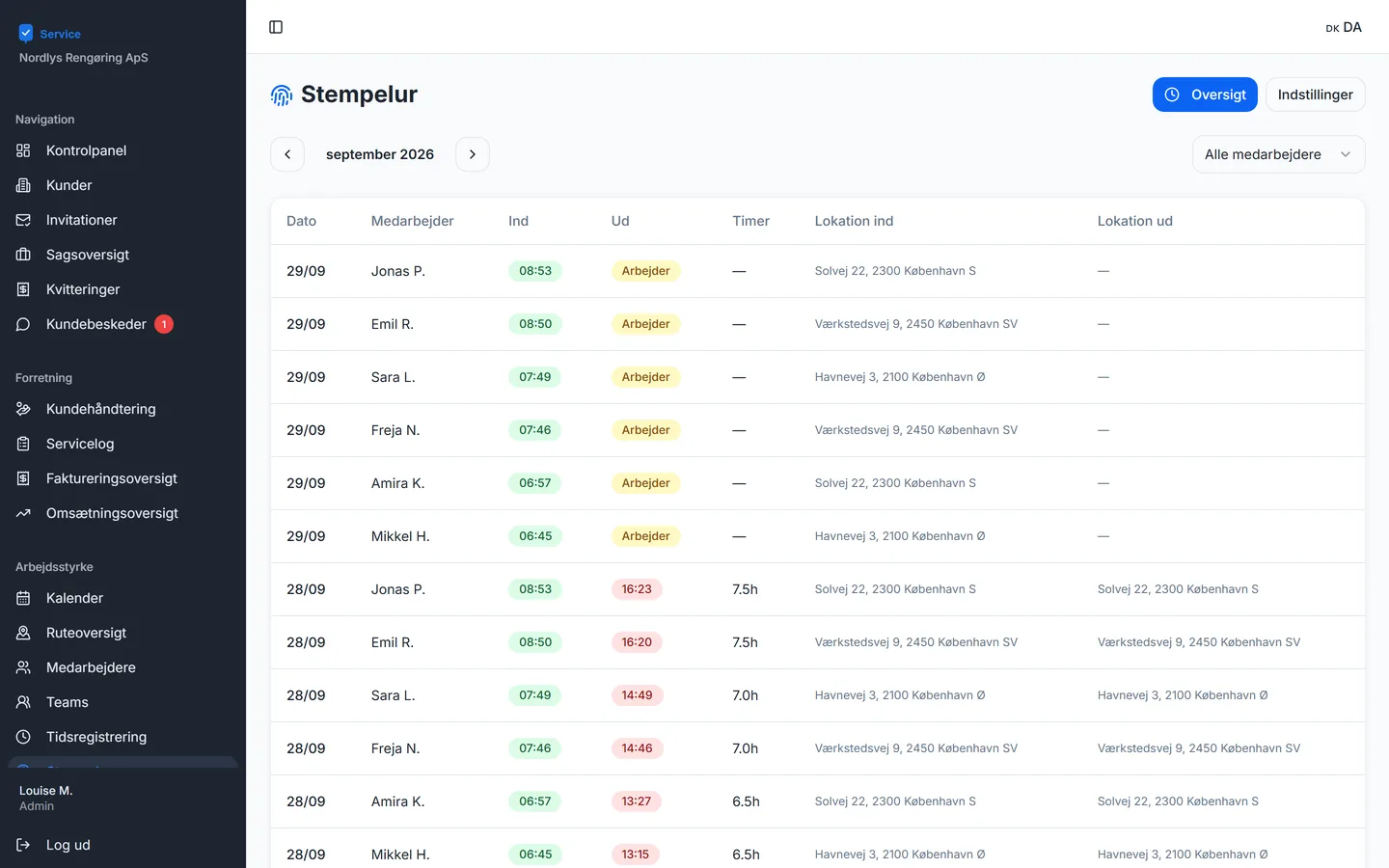Change language via DK DA selector
Screen dimensions: 1389x868
click(1344, 27)
